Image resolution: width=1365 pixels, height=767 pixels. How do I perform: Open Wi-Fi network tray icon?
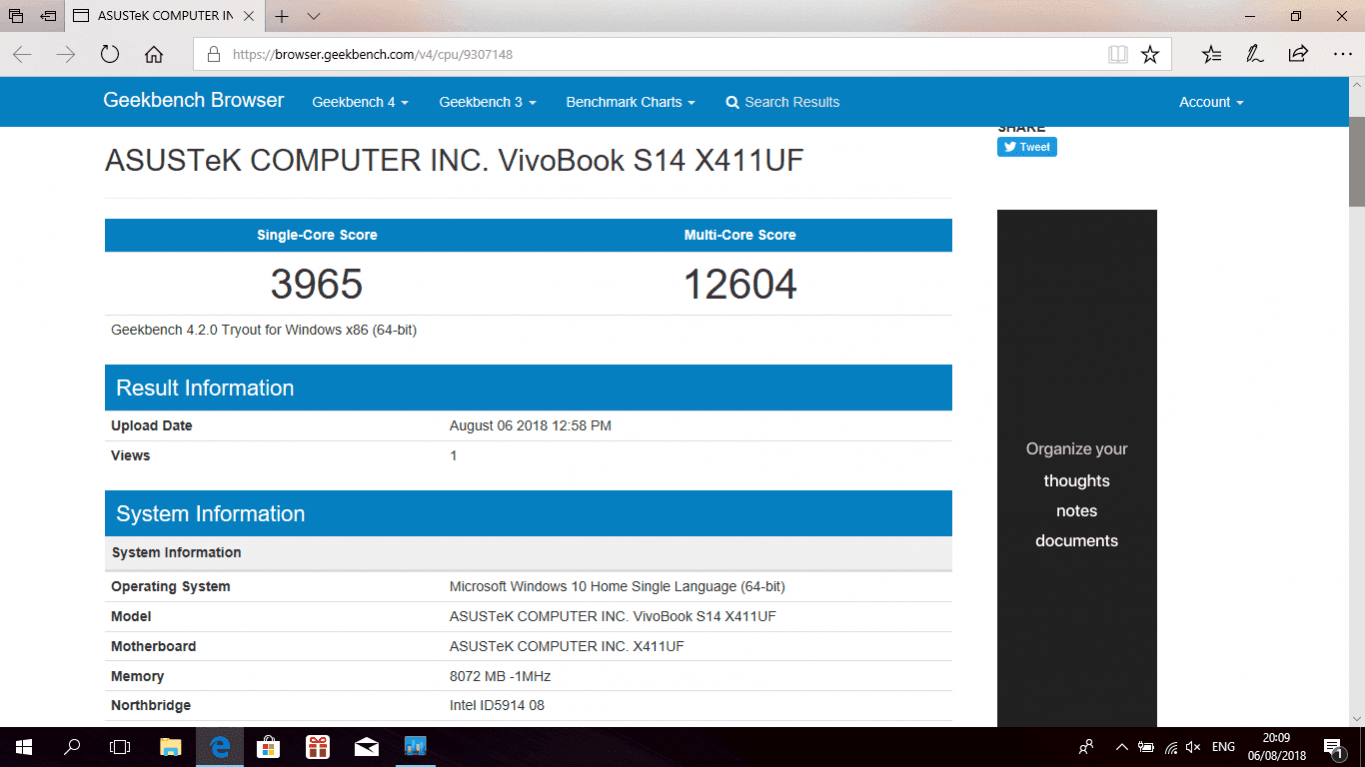(x=1169, y=747)
